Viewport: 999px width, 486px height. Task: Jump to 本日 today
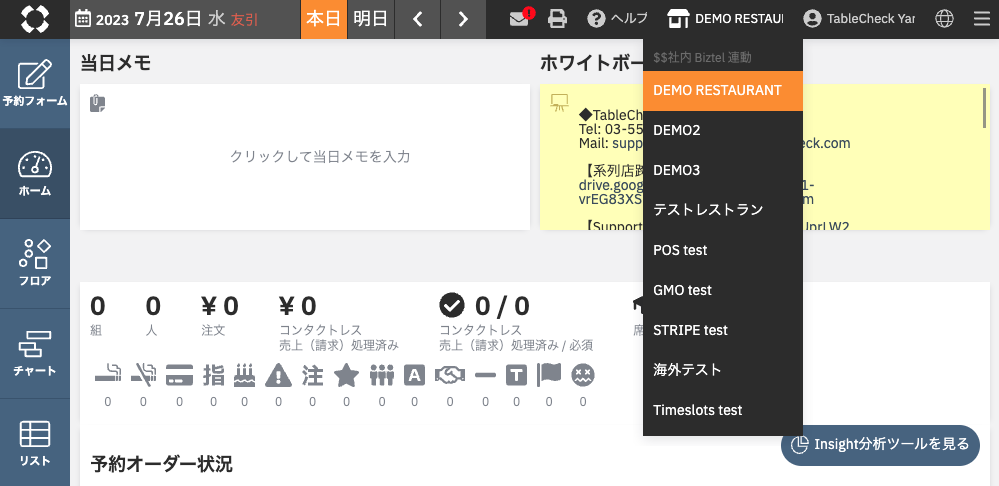(324, 19)
